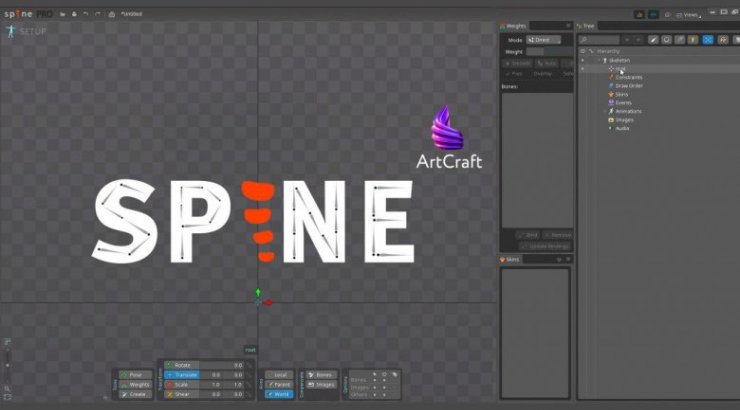
Task: Select the Weights tool
Action: coord(135,385)
